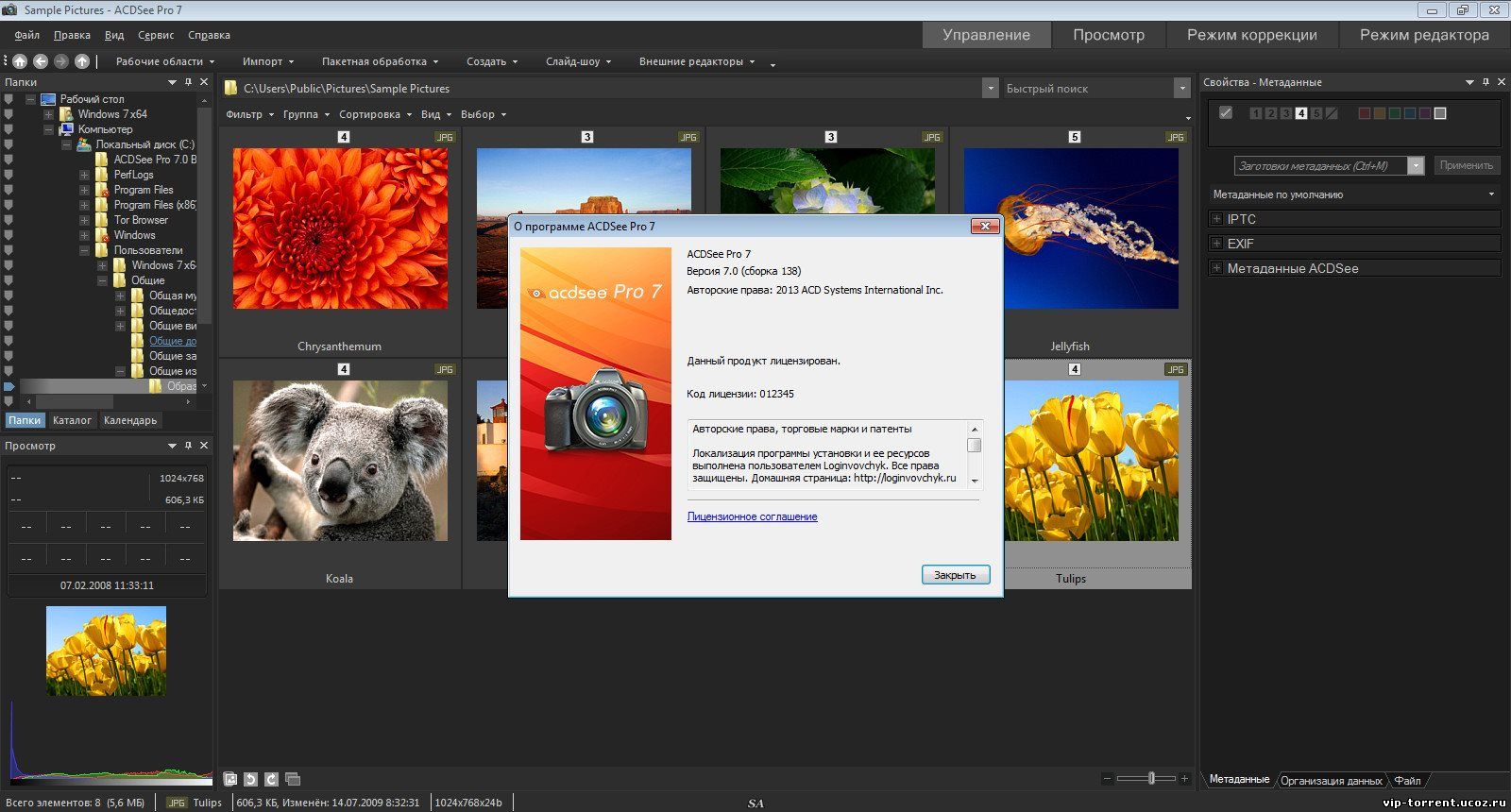Navigate back with the left arrow icon
1511x812 pixels.
(41, 61)
